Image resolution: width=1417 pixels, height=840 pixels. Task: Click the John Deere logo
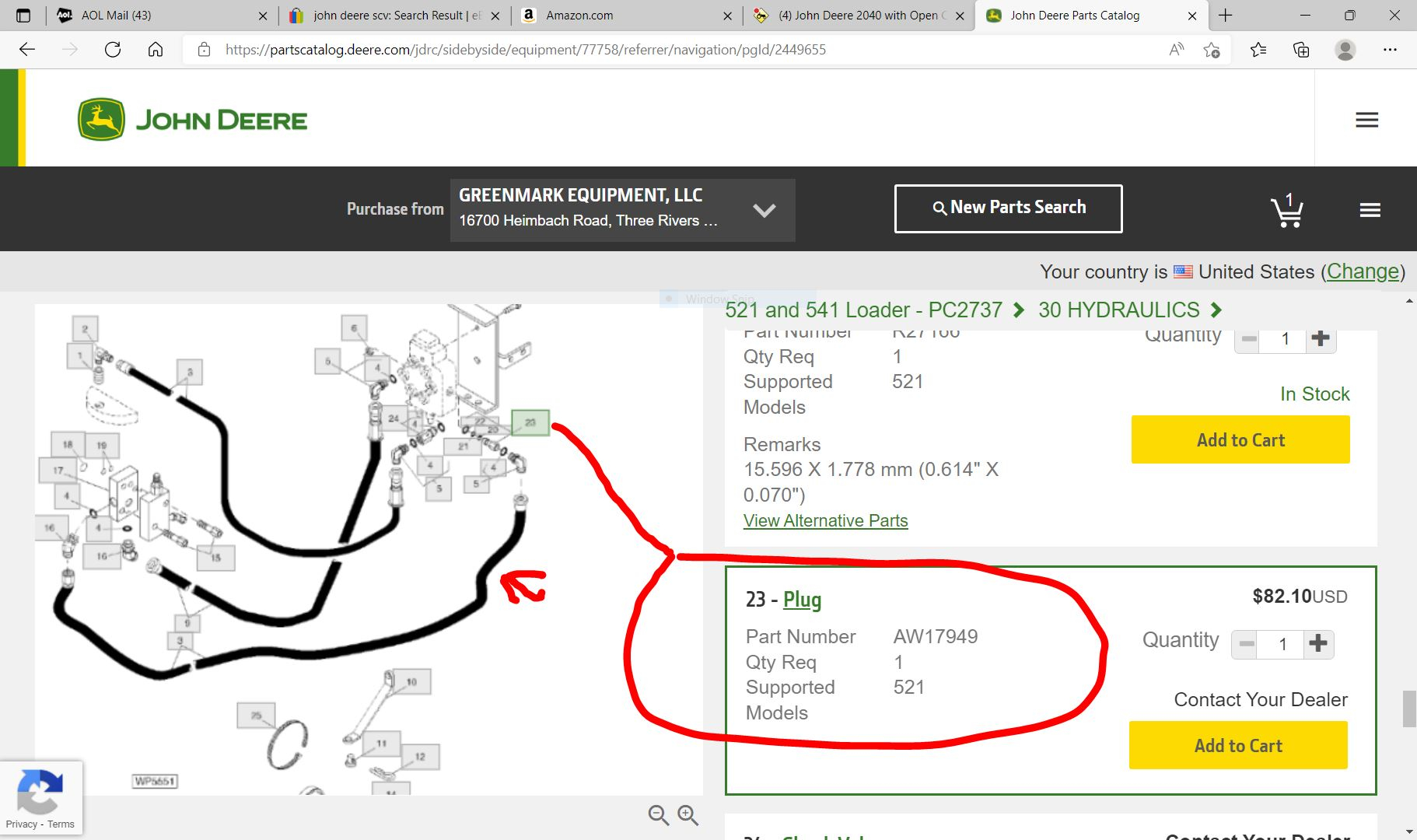pyautogui.click(x=192, y=120)
